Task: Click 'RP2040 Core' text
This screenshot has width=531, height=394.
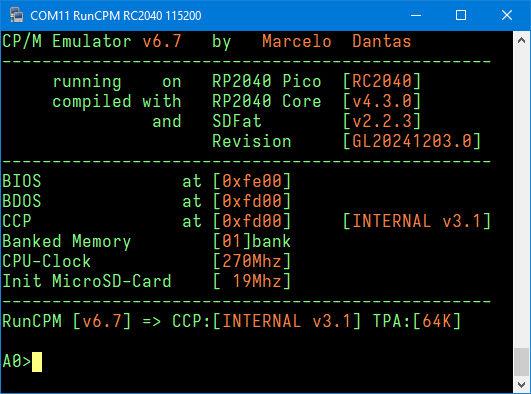Action: [267, 101]
